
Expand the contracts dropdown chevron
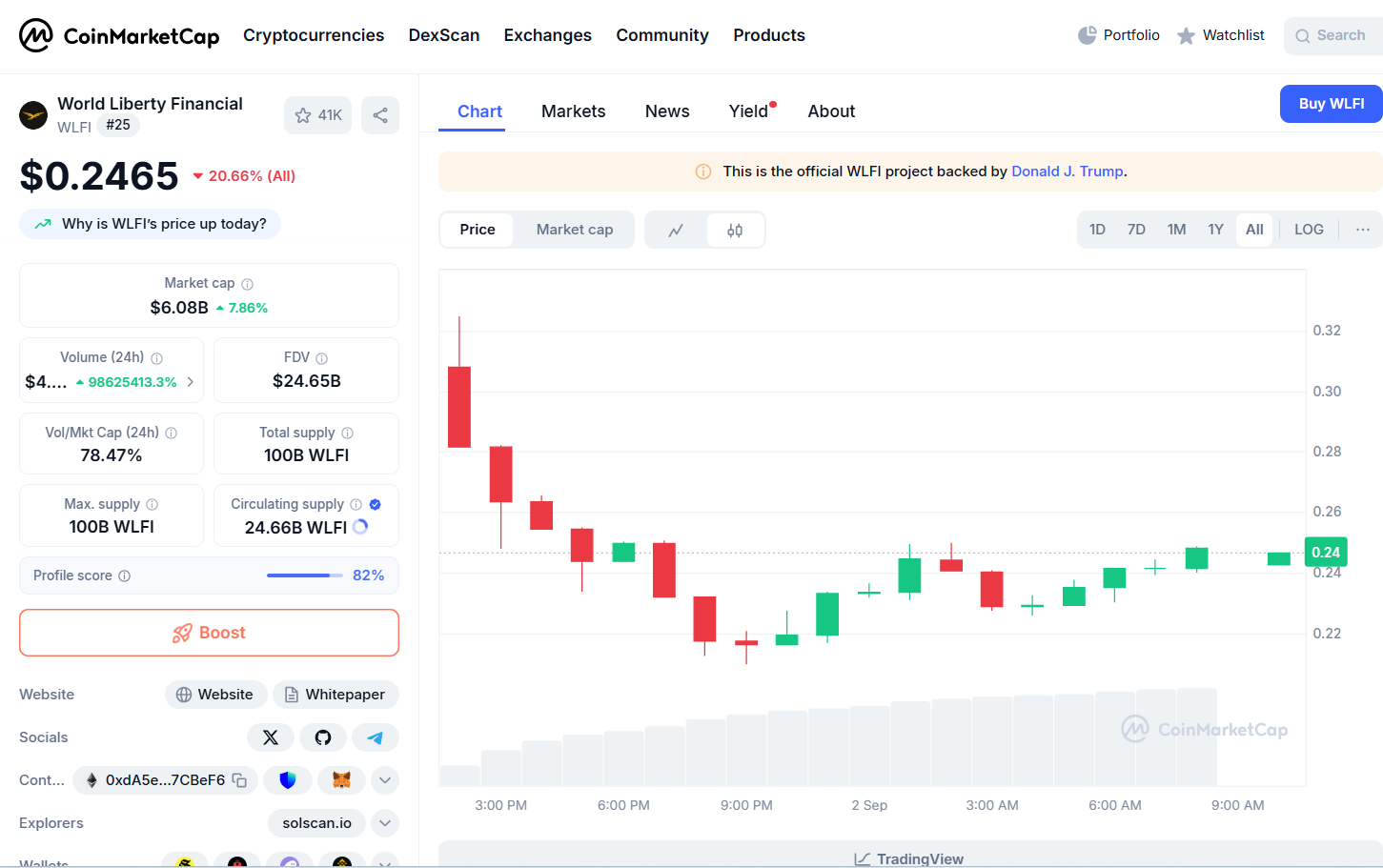(385, 780)
